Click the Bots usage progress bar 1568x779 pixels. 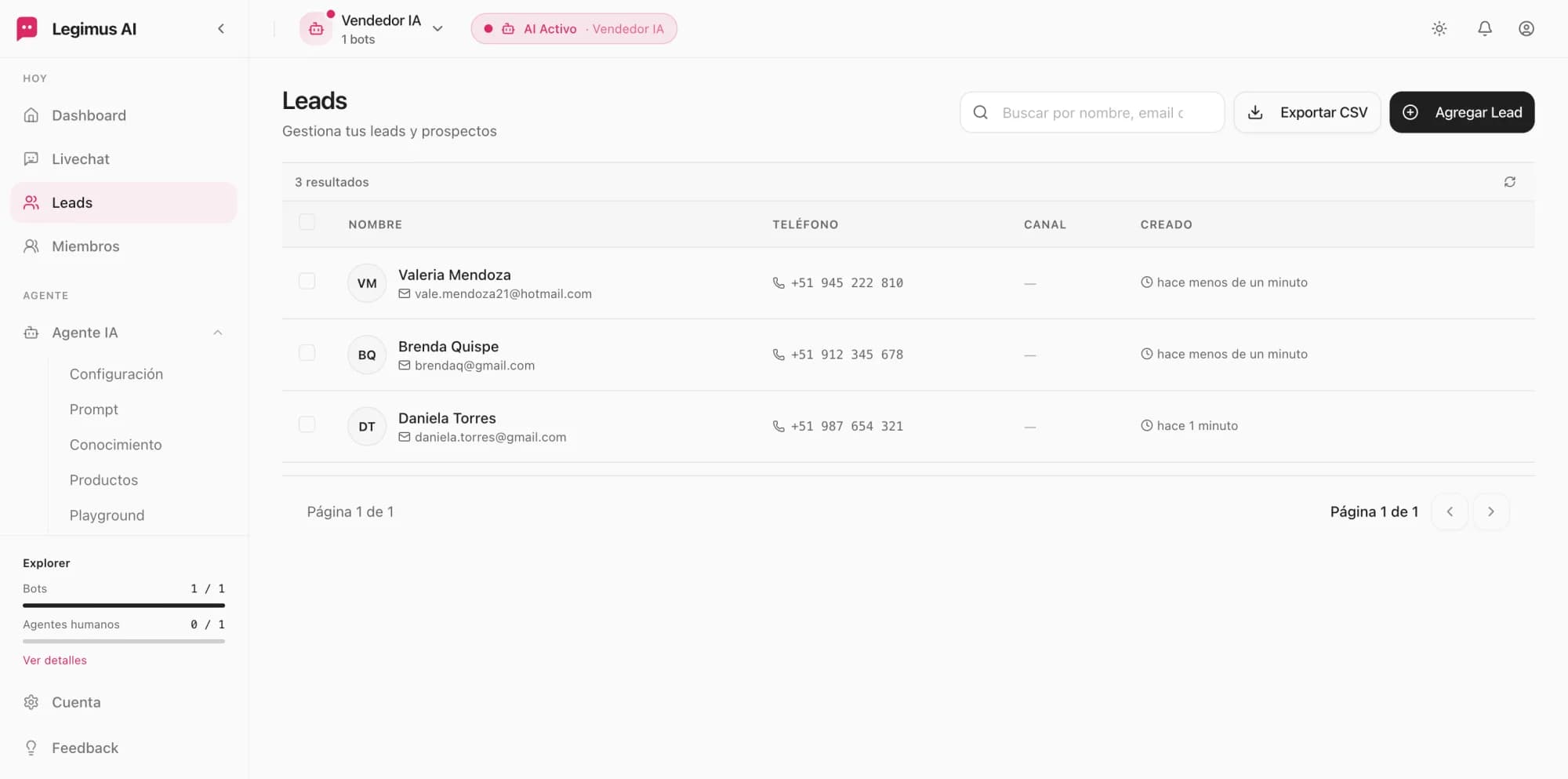pyautogui.click(x=124, y=606)
